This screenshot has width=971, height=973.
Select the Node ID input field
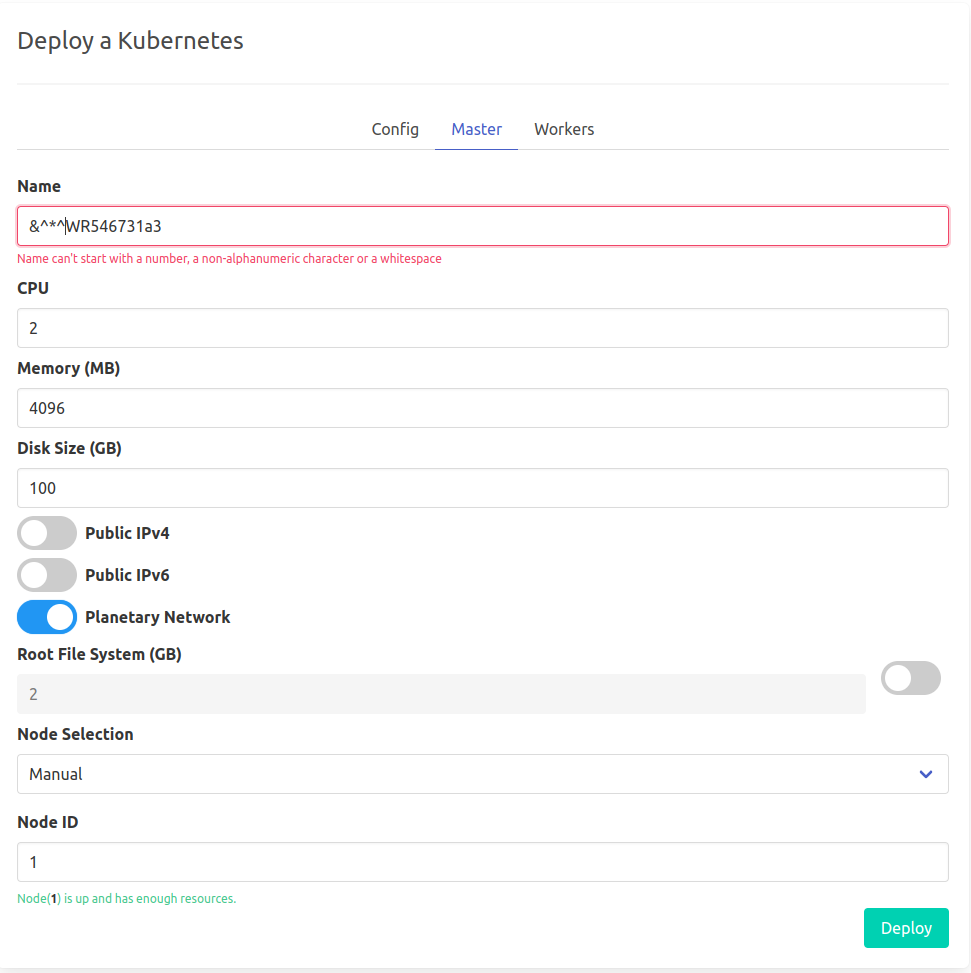483,862
